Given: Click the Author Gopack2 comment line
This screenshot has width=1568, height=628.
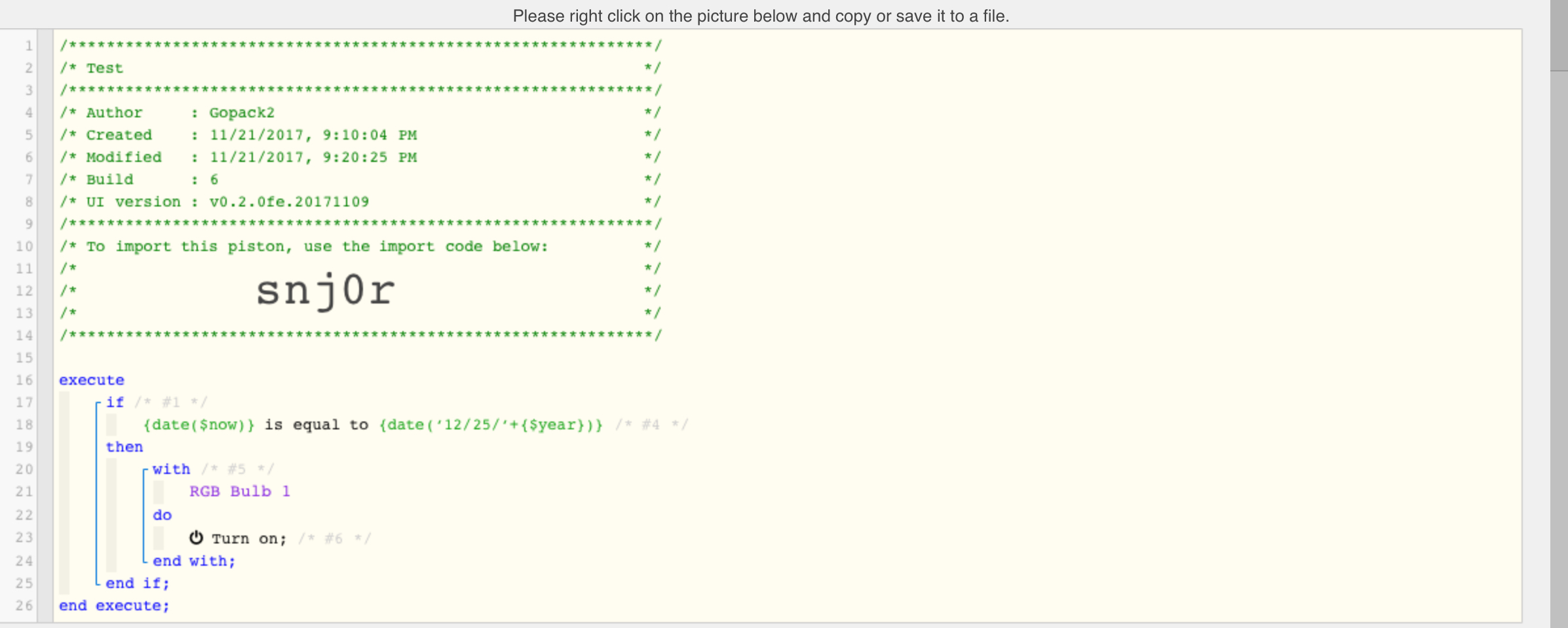Looking at the screenshot, I should point(360,113).
